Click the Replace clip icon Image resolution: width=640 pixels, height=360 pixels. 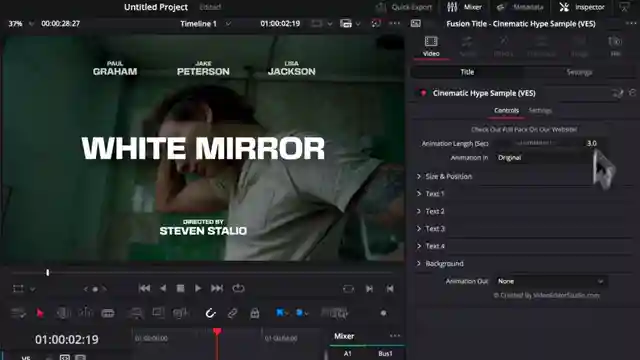(180, 313)
